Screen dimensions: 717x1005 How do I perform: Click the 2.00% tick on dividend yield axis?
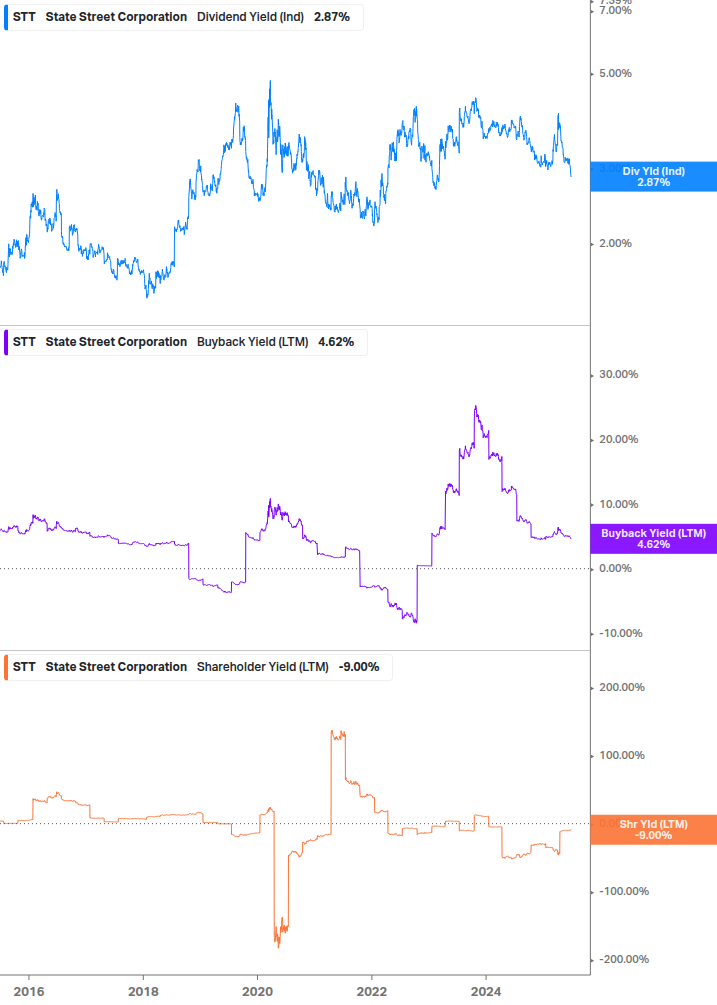[615, 244]
